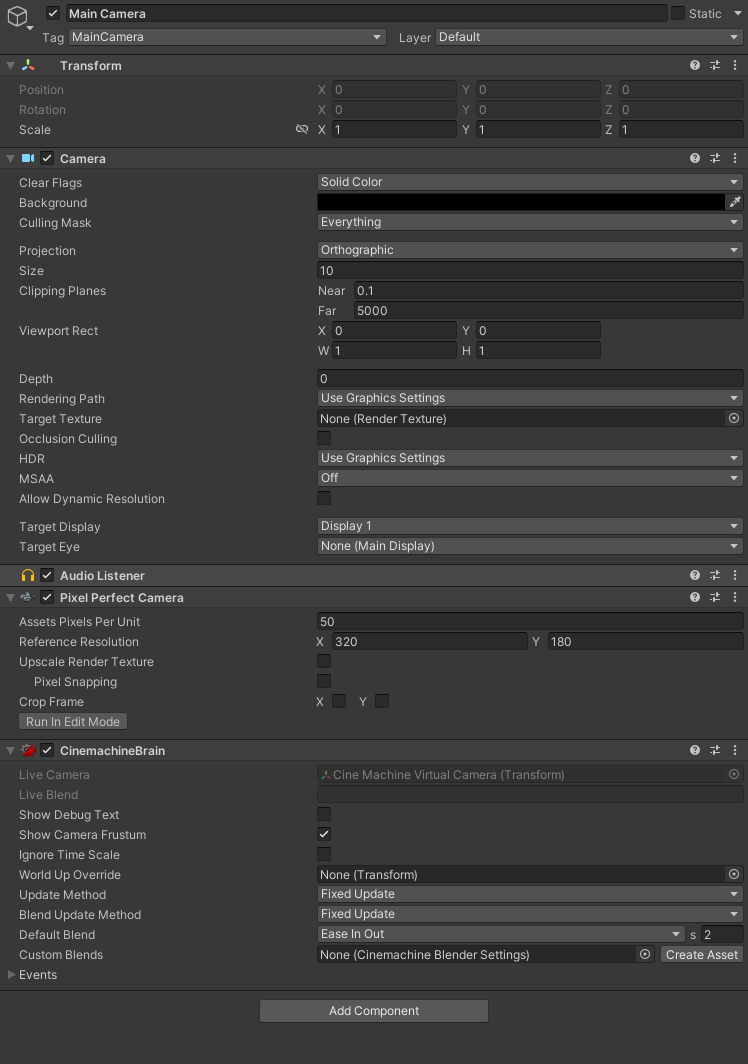The width and height of the screenshot is (748, 1064).
Task: Click the Main Camera name field
Action: (x=367, y=13)
